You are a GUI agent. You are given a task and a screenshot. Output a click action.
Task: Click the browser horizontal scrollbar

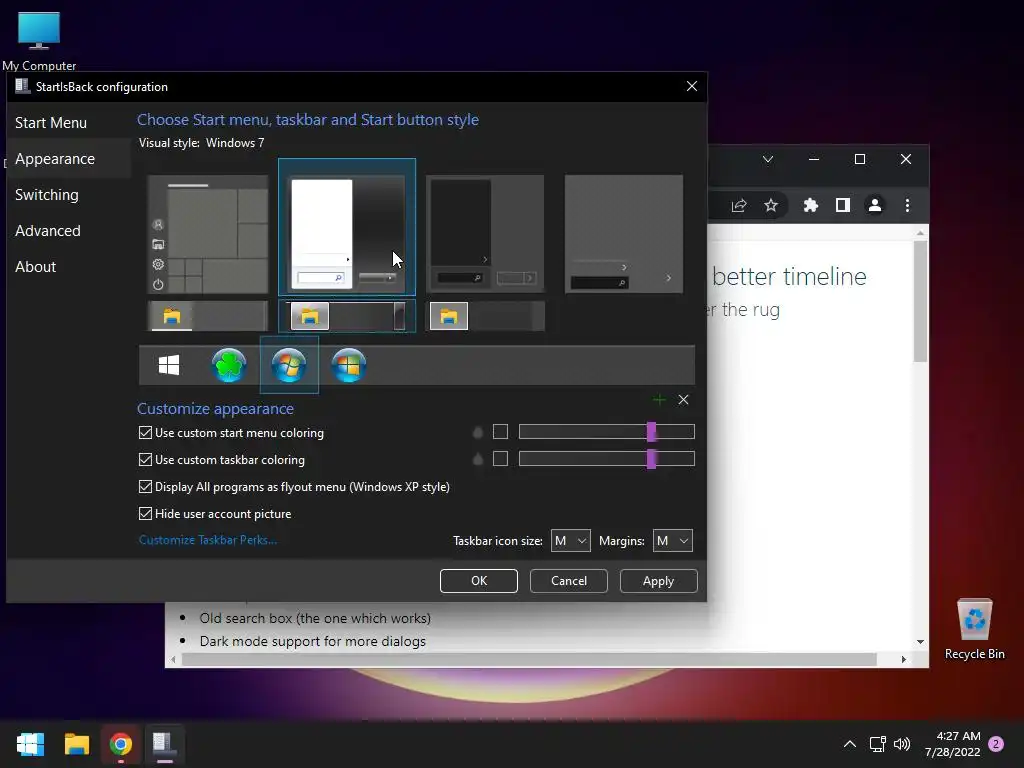(529, 660)
